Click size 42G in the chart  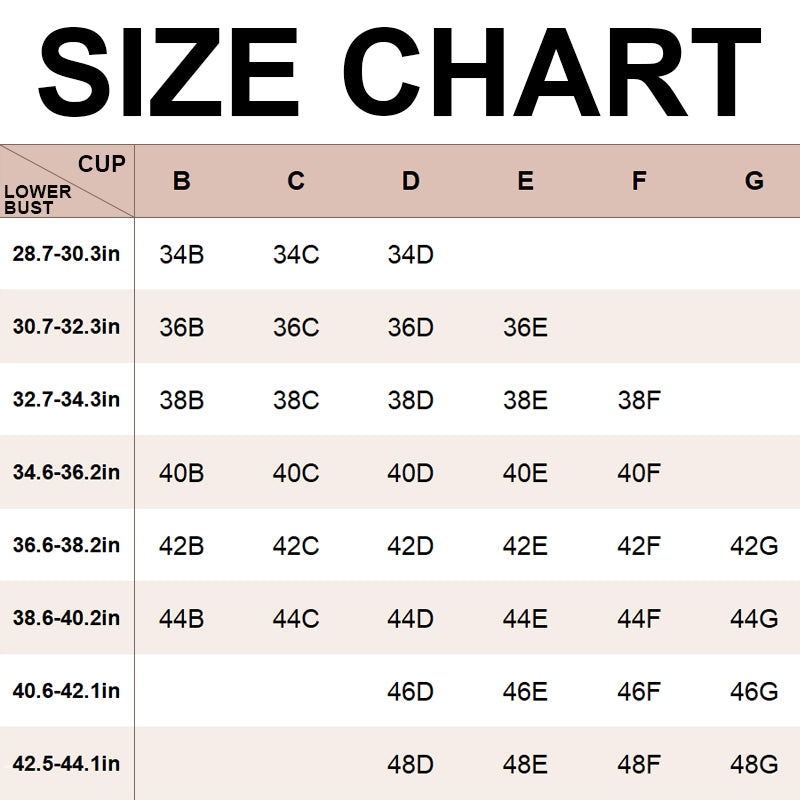755,546
